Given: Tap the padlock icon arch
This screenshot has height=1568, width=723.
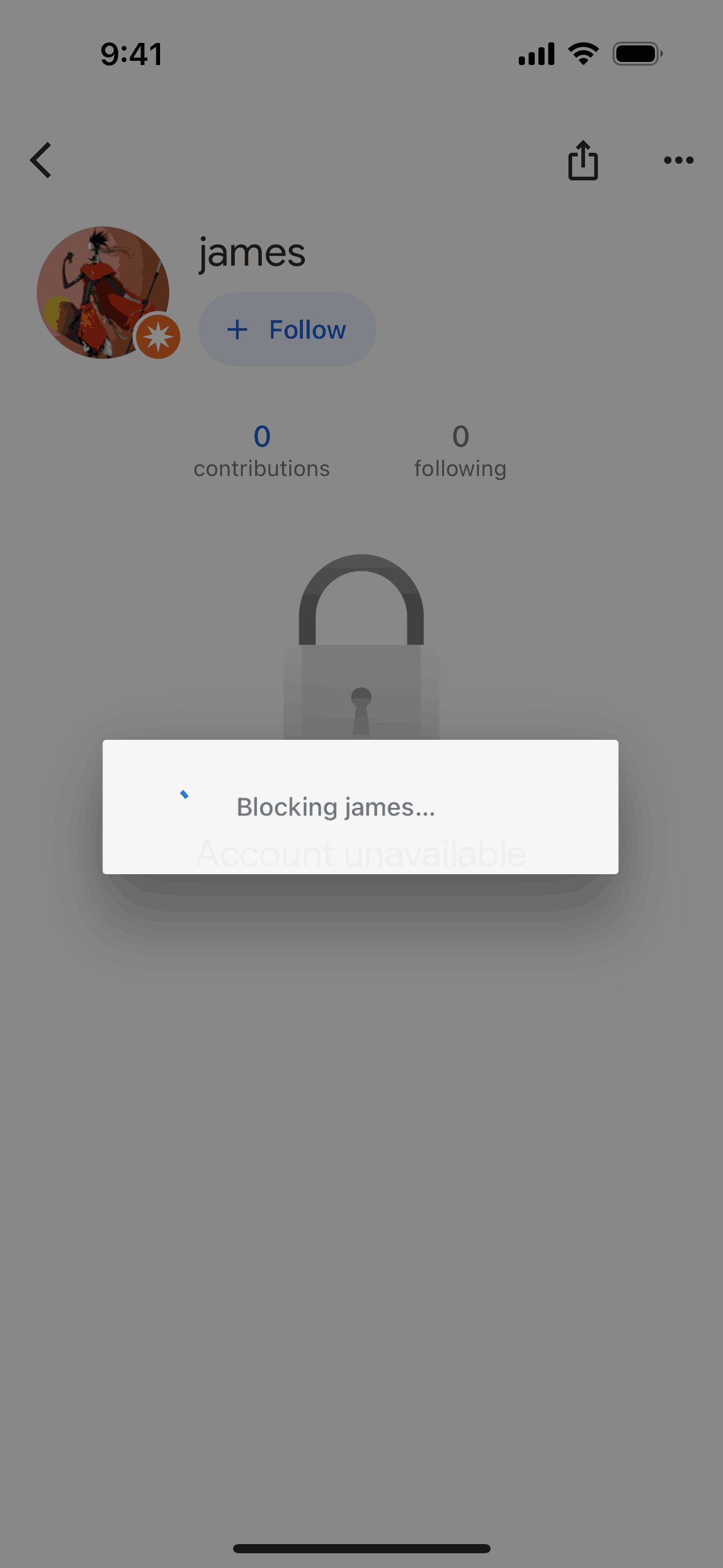Looking at the screenshot, I should coord(361,589).
